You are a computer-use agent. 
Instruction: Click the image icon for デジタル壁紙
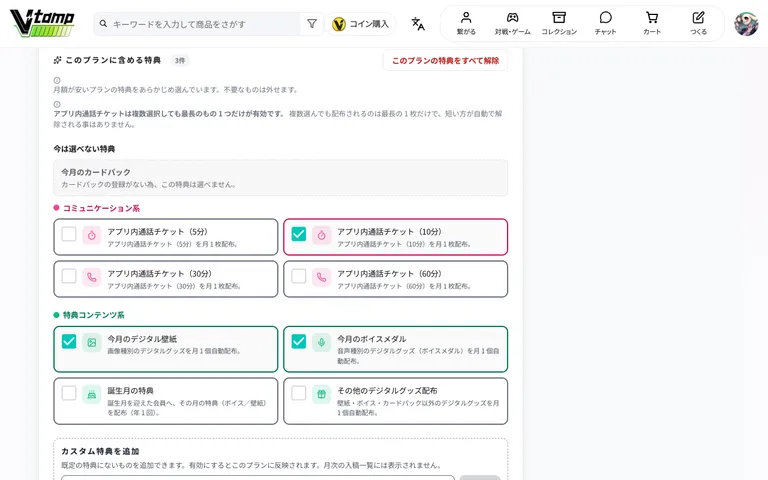92,343
